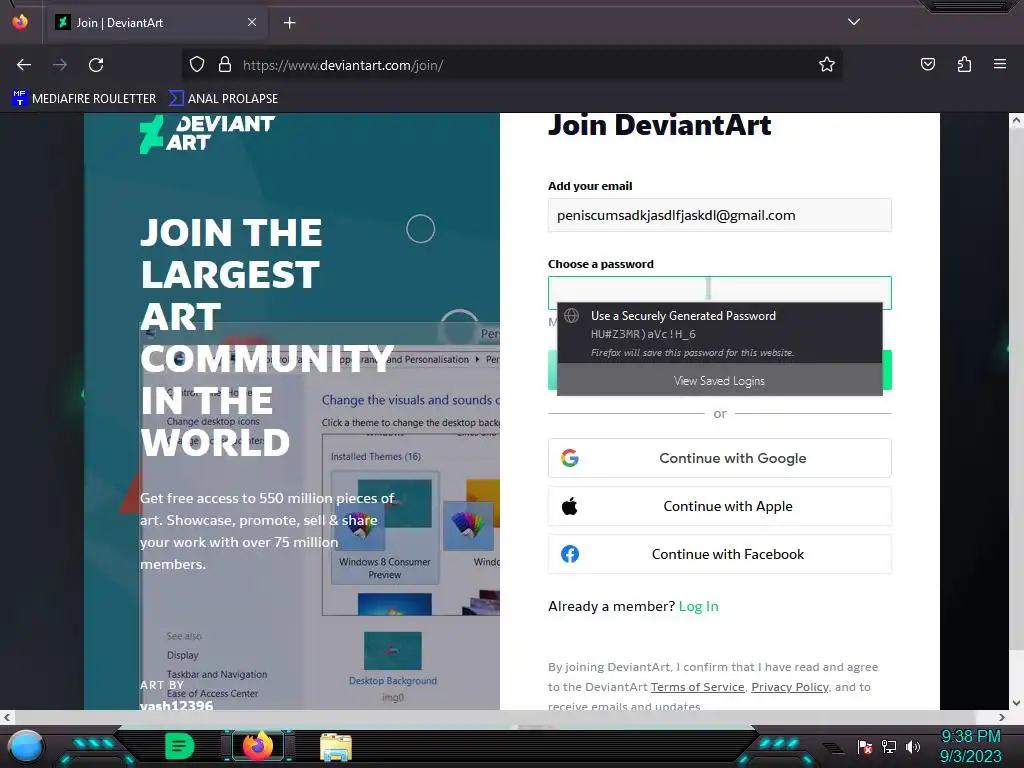1024x768 pixels.
Task: Open the tracking protection shield
Action: click(197, 65)
